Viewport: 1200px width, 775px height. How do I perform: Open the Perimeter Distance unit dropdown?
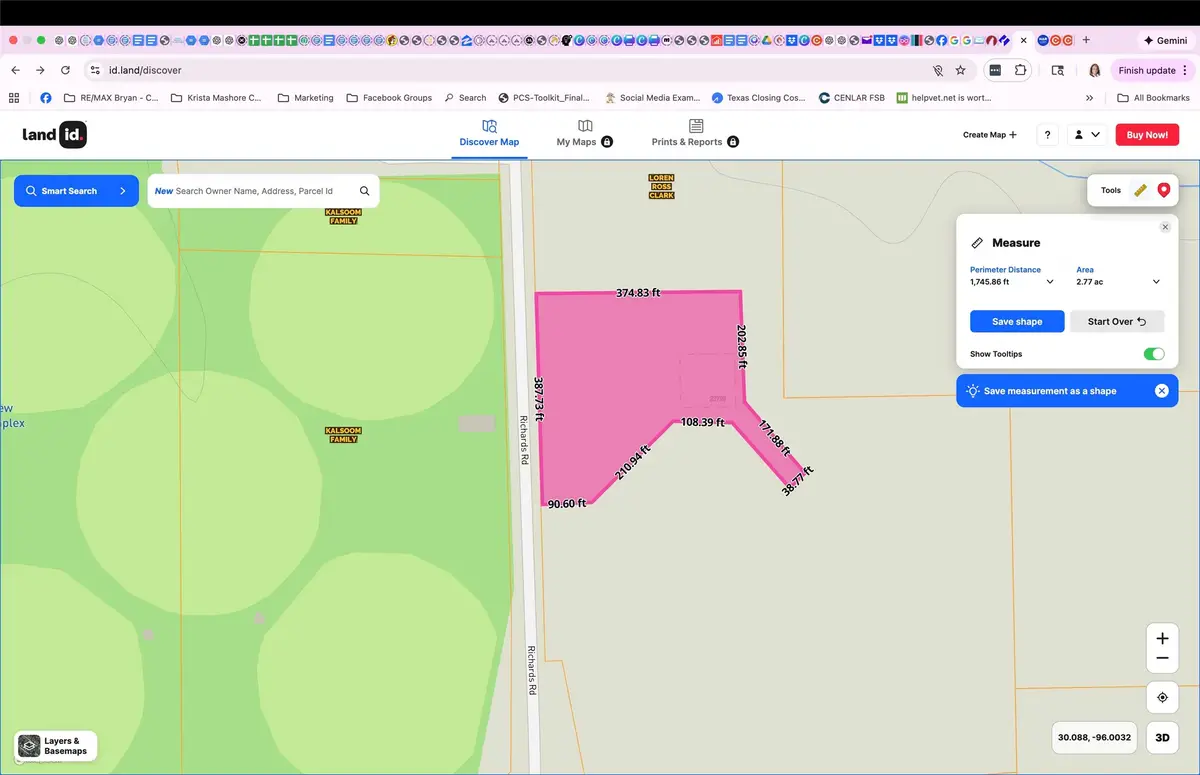[1049, 282]
